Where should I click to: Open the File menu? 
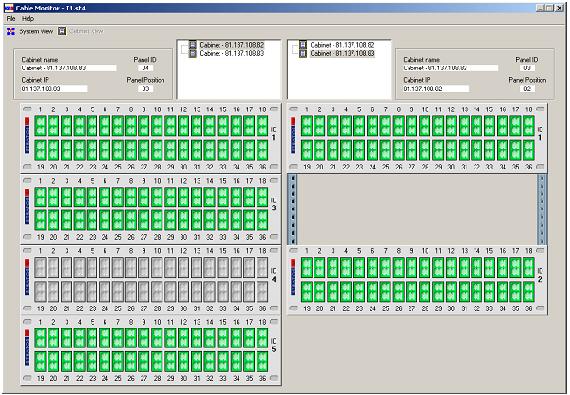click(x=11, y=19)
